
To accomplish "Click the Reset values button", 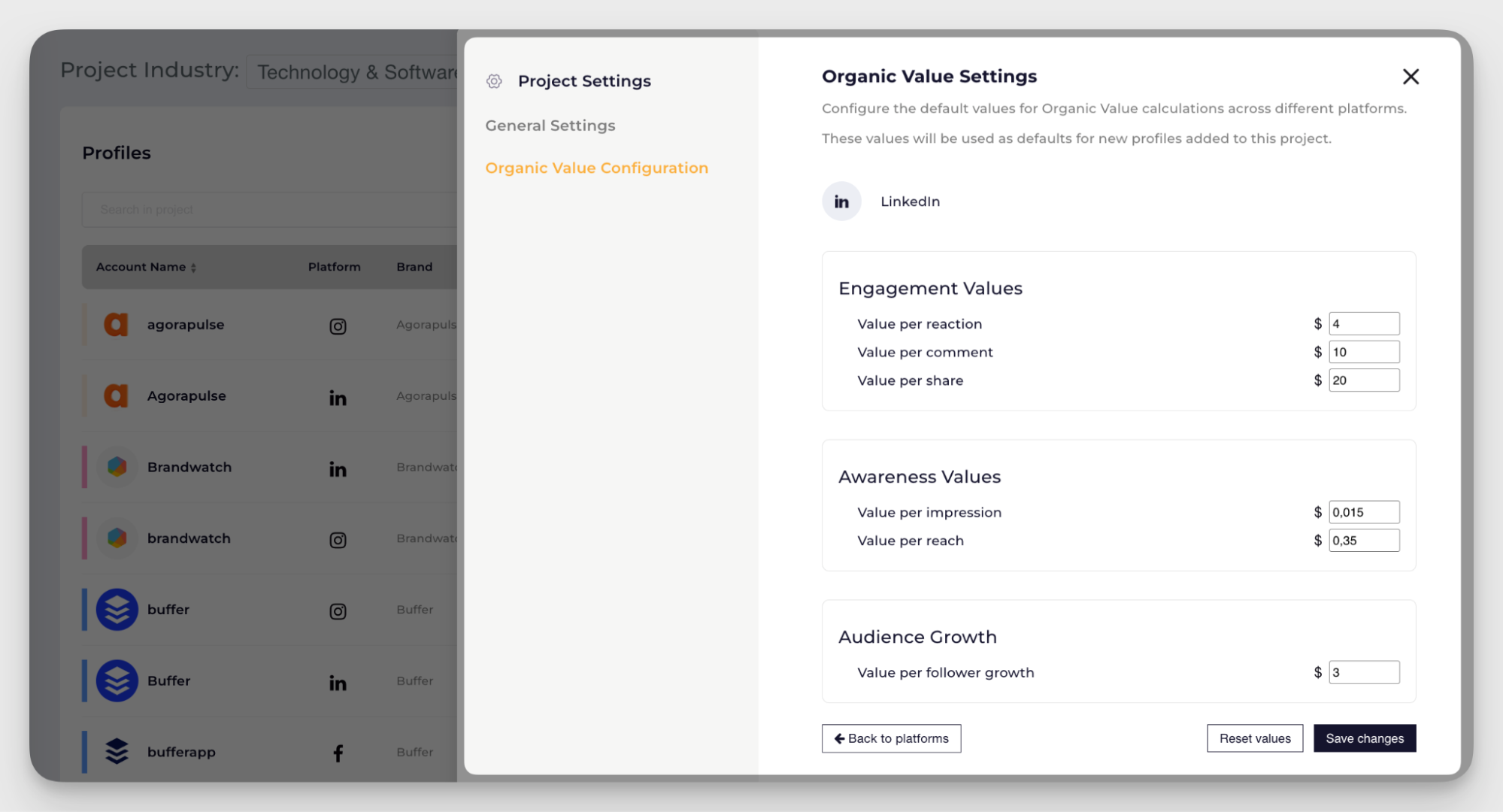I will 1254,738.
